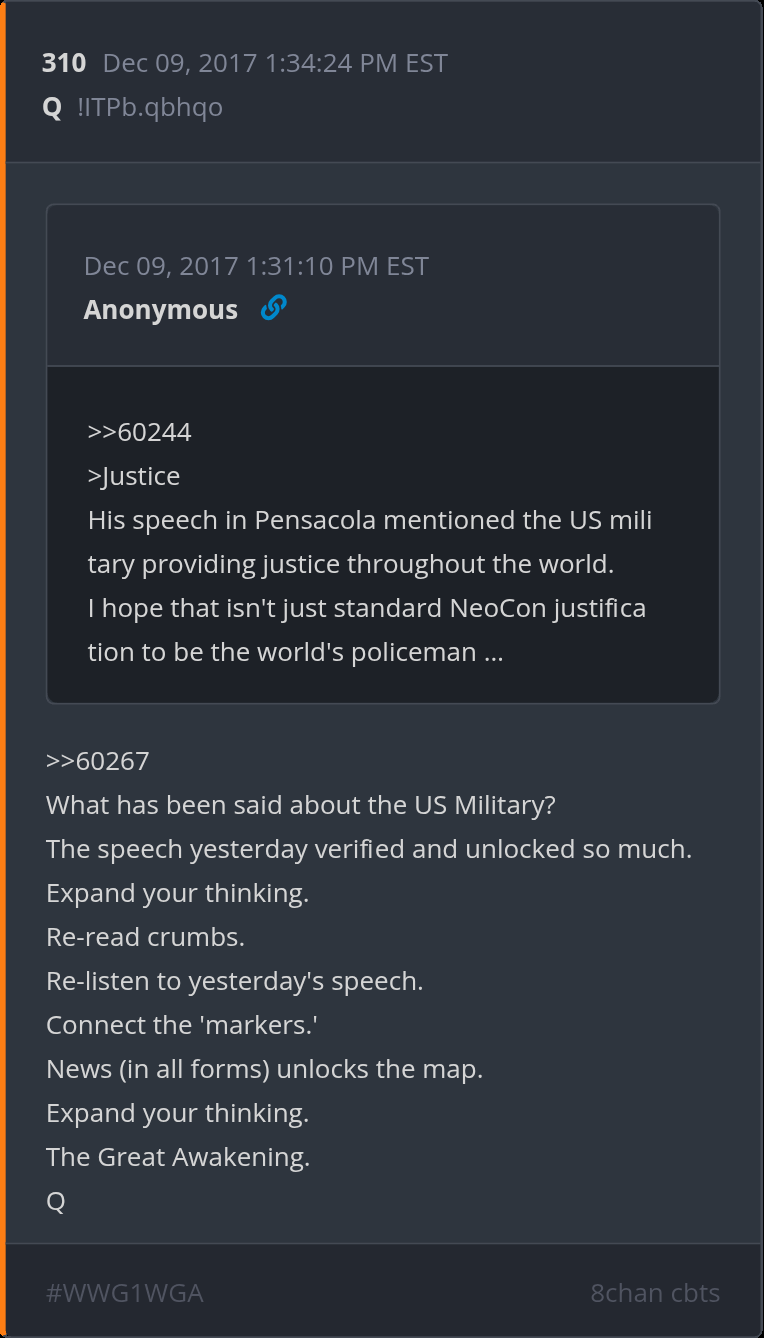This screenshot has width=764, height=1338.
Task: Click the Q signature ending the post
Action: [56, 1201]
